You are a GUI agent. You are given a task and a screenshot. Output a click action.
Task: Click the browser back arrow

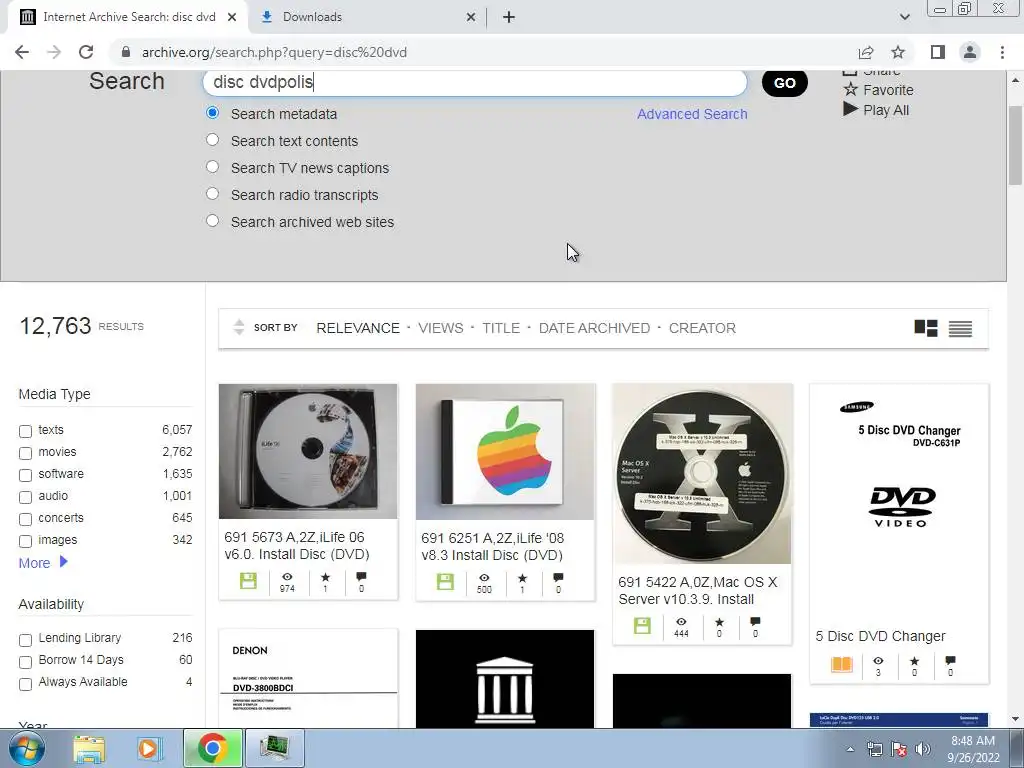[x=22, y=52]
